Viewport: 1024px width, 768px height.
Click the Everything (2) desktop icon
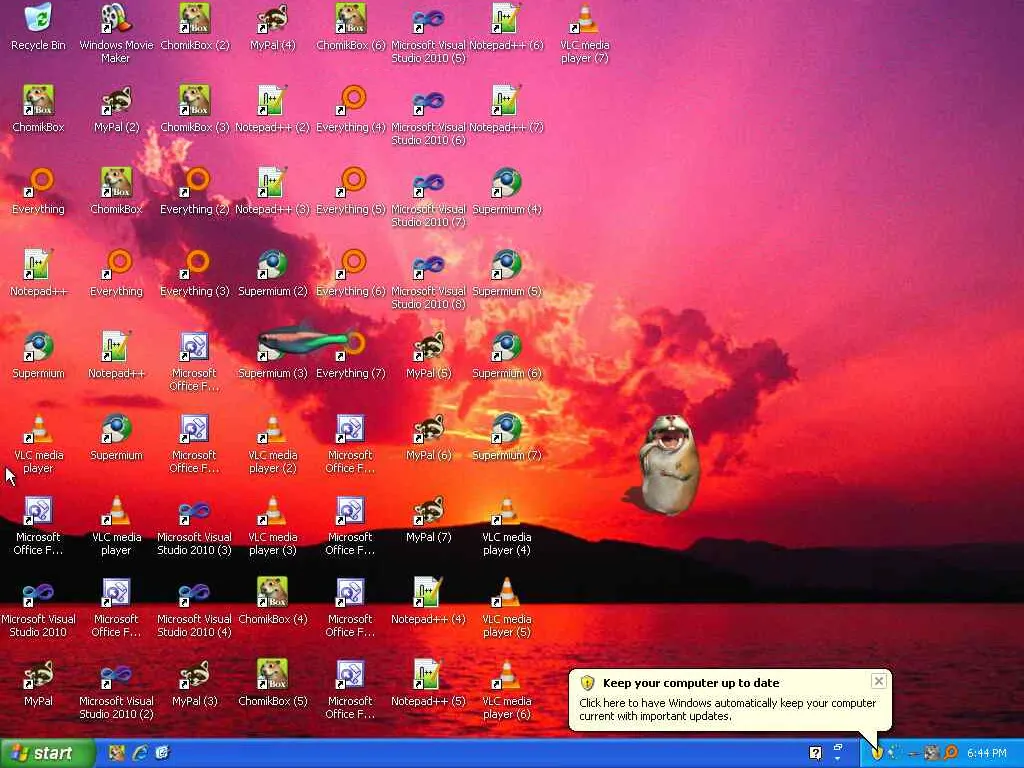(195, 191)
